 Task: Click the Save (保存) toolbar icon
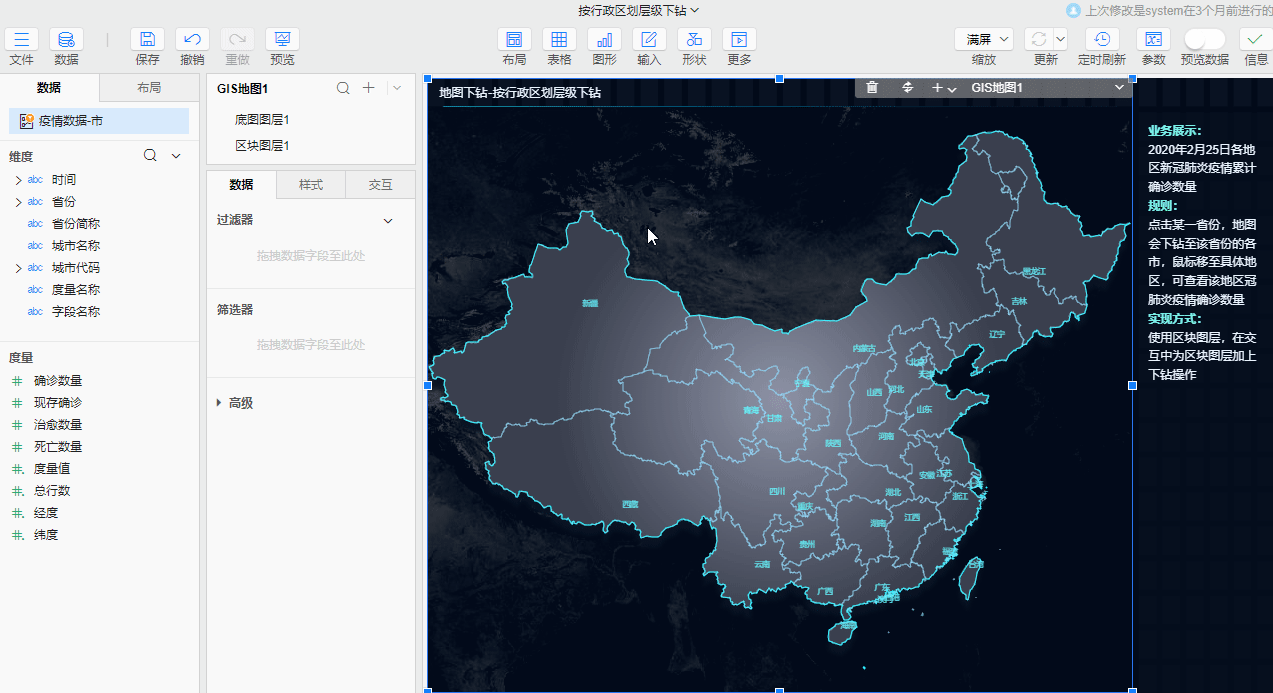147,40
